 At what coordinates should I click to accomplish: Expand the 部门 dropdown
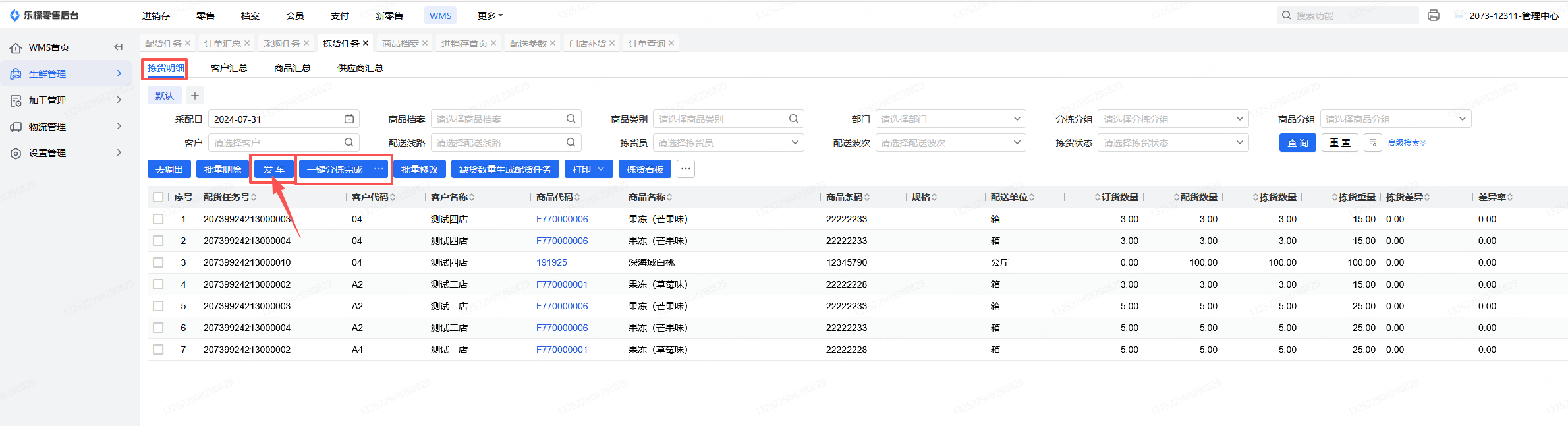coord(950,119)
